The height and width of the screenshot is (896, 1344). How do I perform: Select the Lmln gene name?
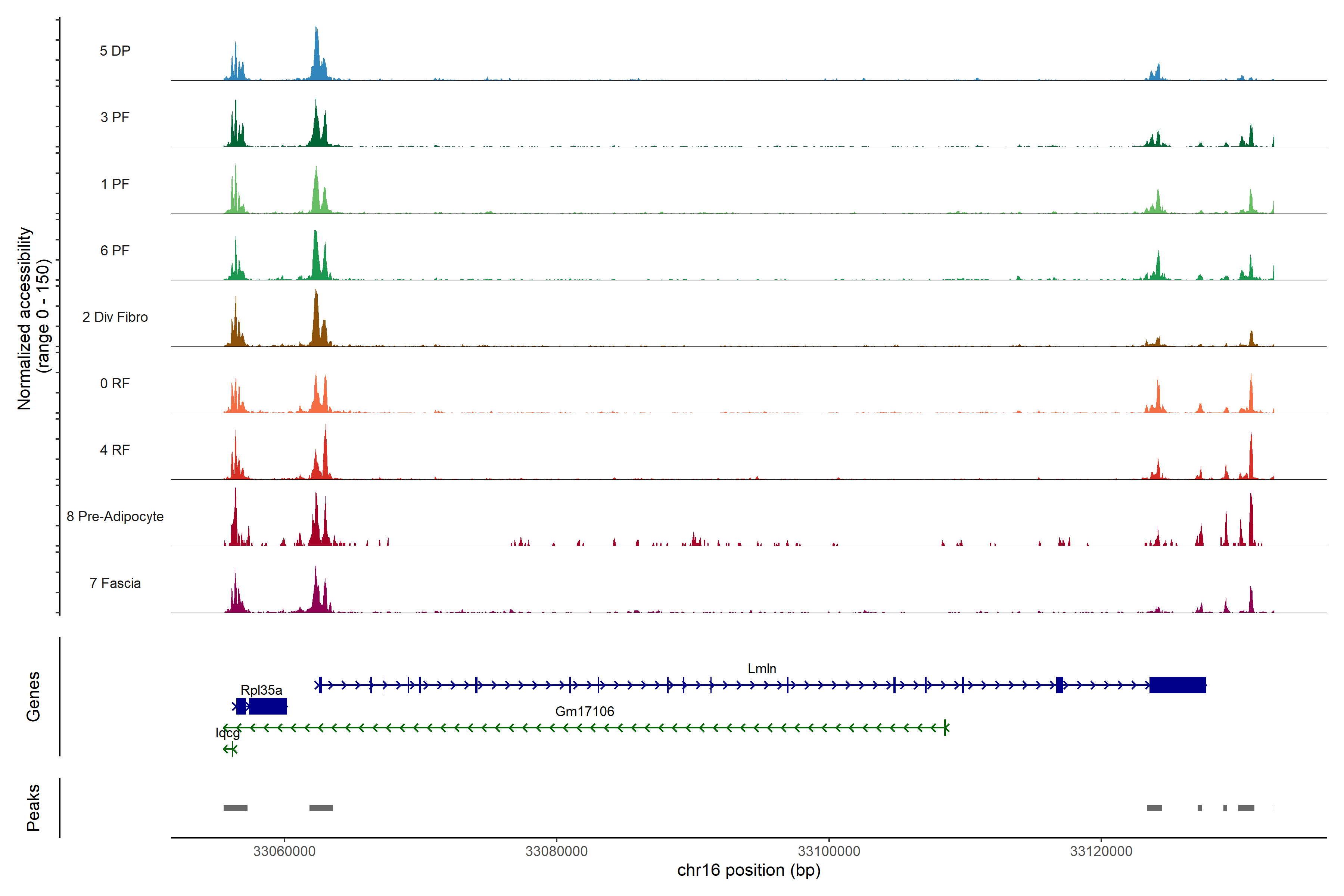click(762, 669)
